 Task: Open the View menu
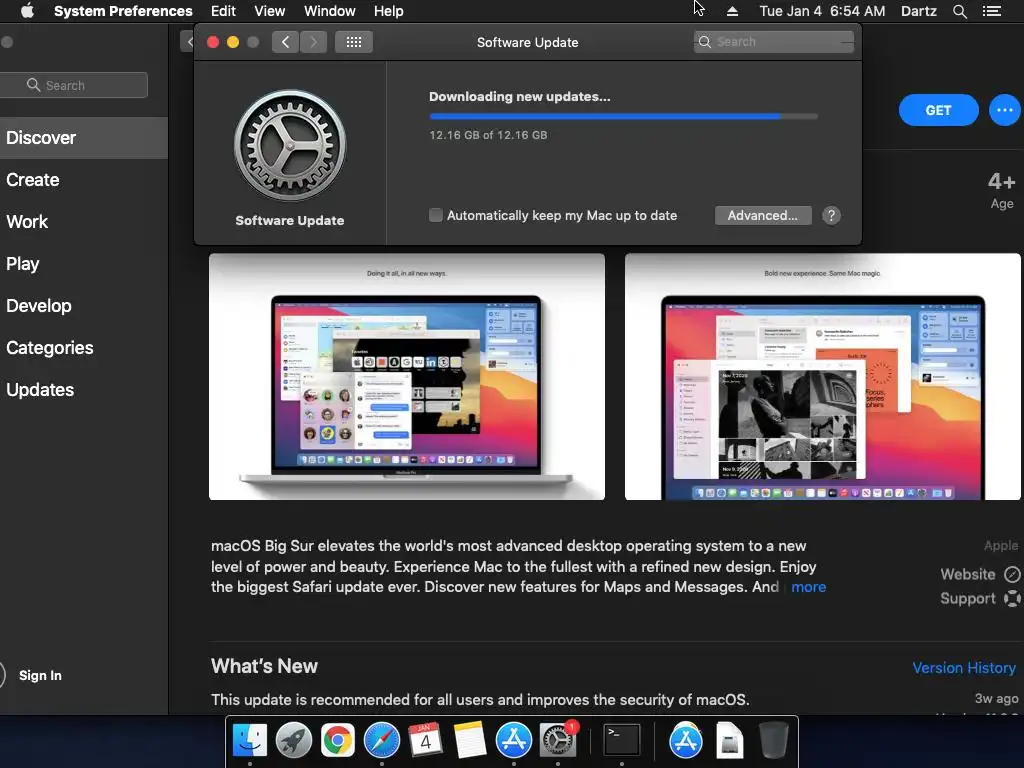(270, 11)
